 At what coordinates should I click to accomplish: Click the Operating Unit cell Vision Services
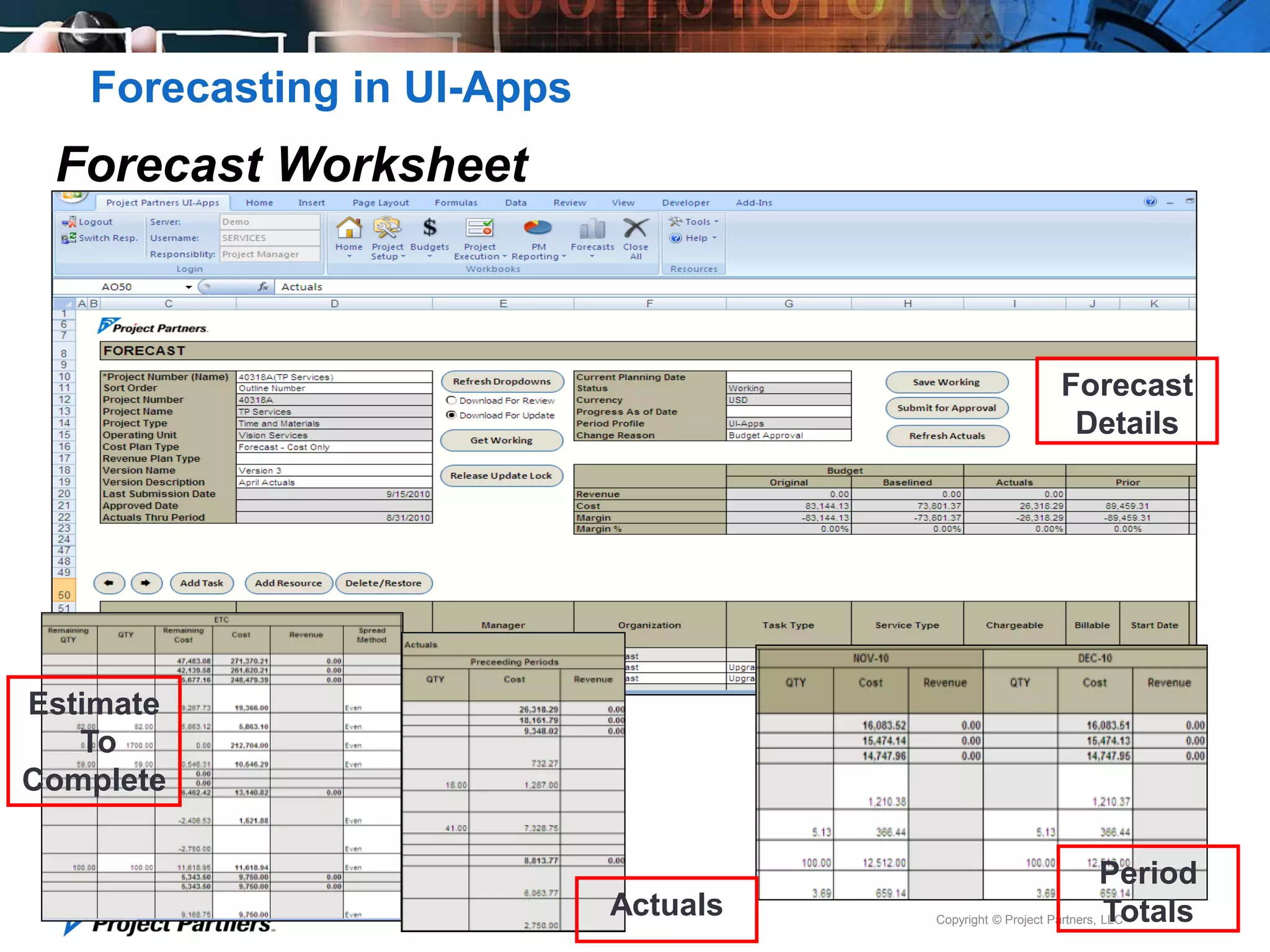(x=334, y=435)
